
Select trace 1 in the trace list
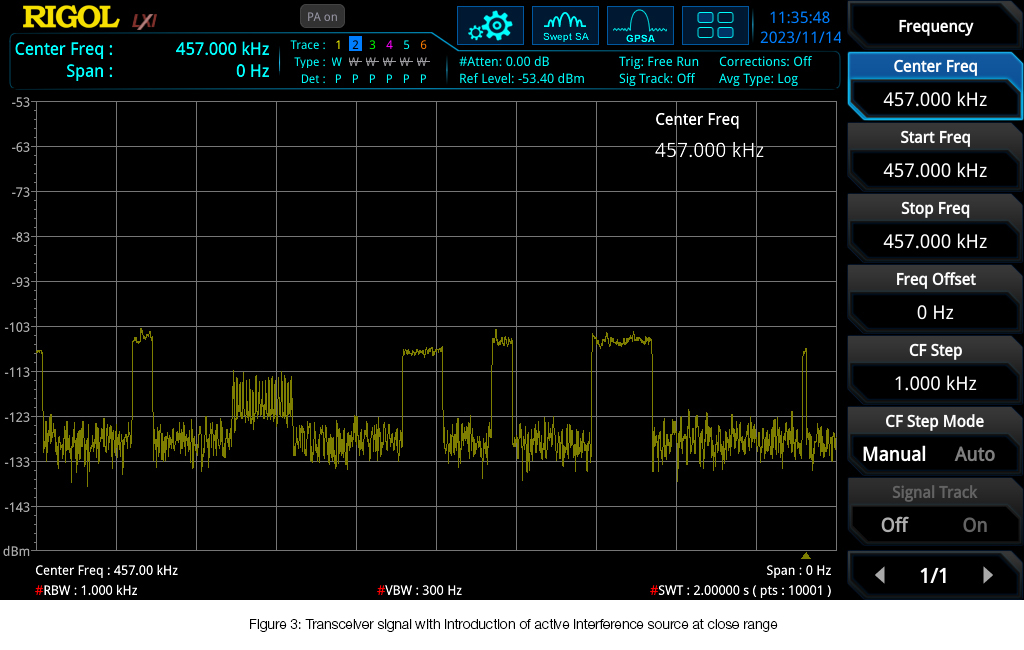point(338,44)
